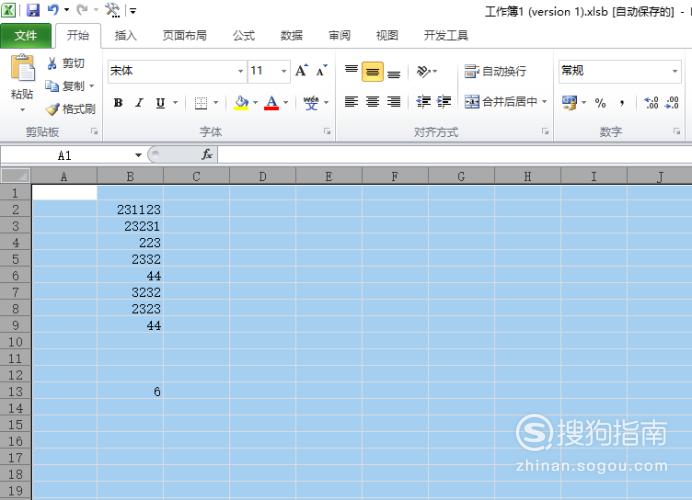
Task: Open 对齐方式 group dialog launcher
Action: tap(545, 132)
